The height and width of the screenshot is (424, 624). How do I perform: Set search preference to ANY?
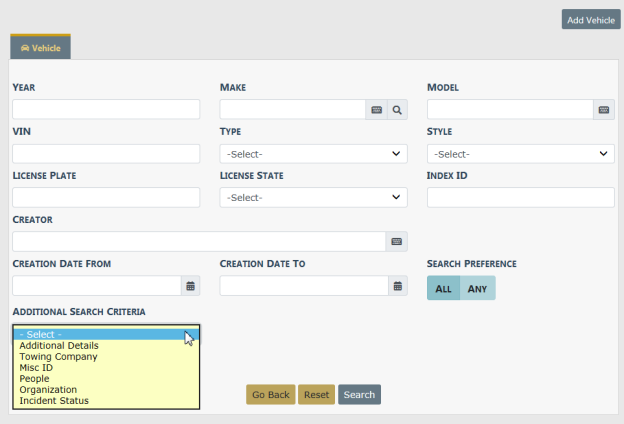477,288
